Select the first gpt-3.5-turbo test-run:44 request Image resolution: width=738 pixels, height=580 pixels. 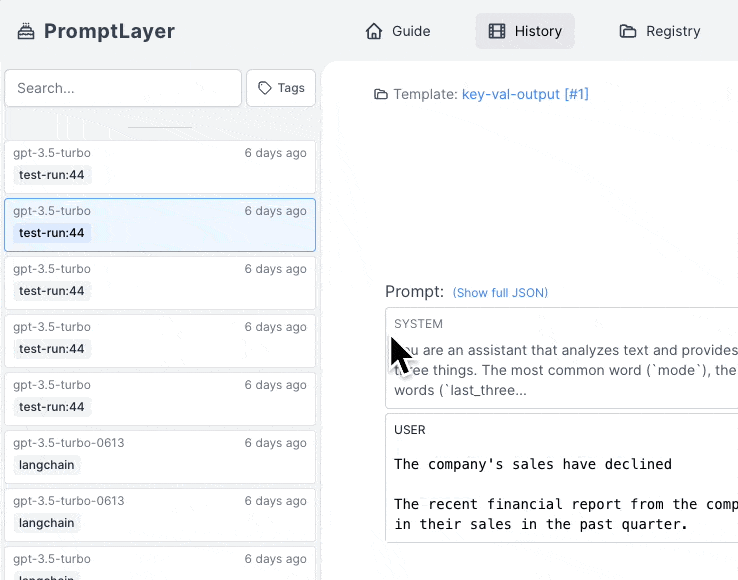click(x=160, y=167)
